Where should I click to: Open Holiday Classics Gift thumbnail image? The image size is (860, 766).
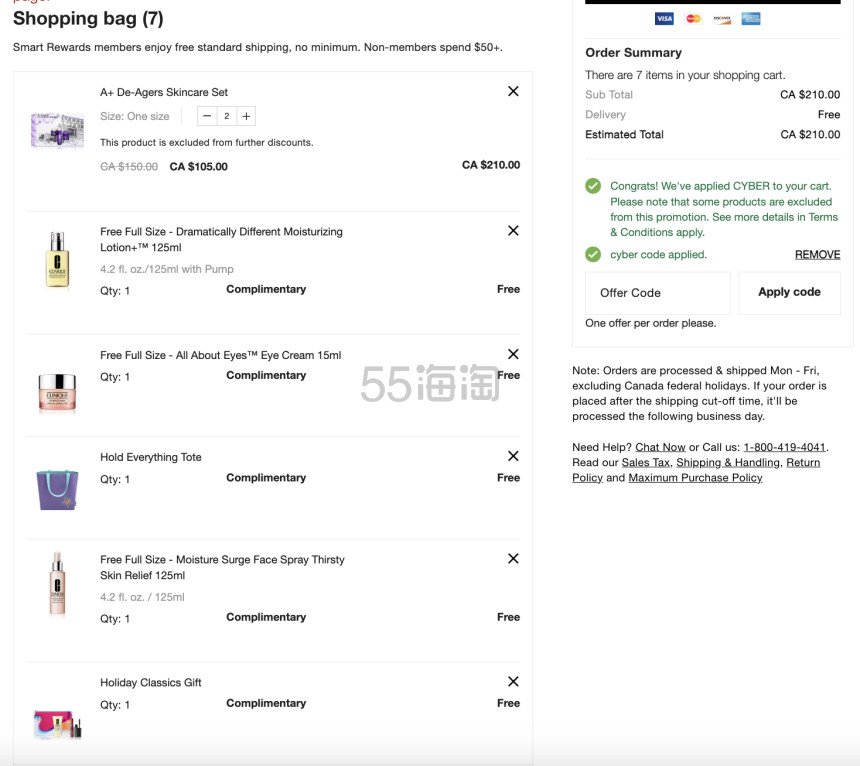click(58, 724)
